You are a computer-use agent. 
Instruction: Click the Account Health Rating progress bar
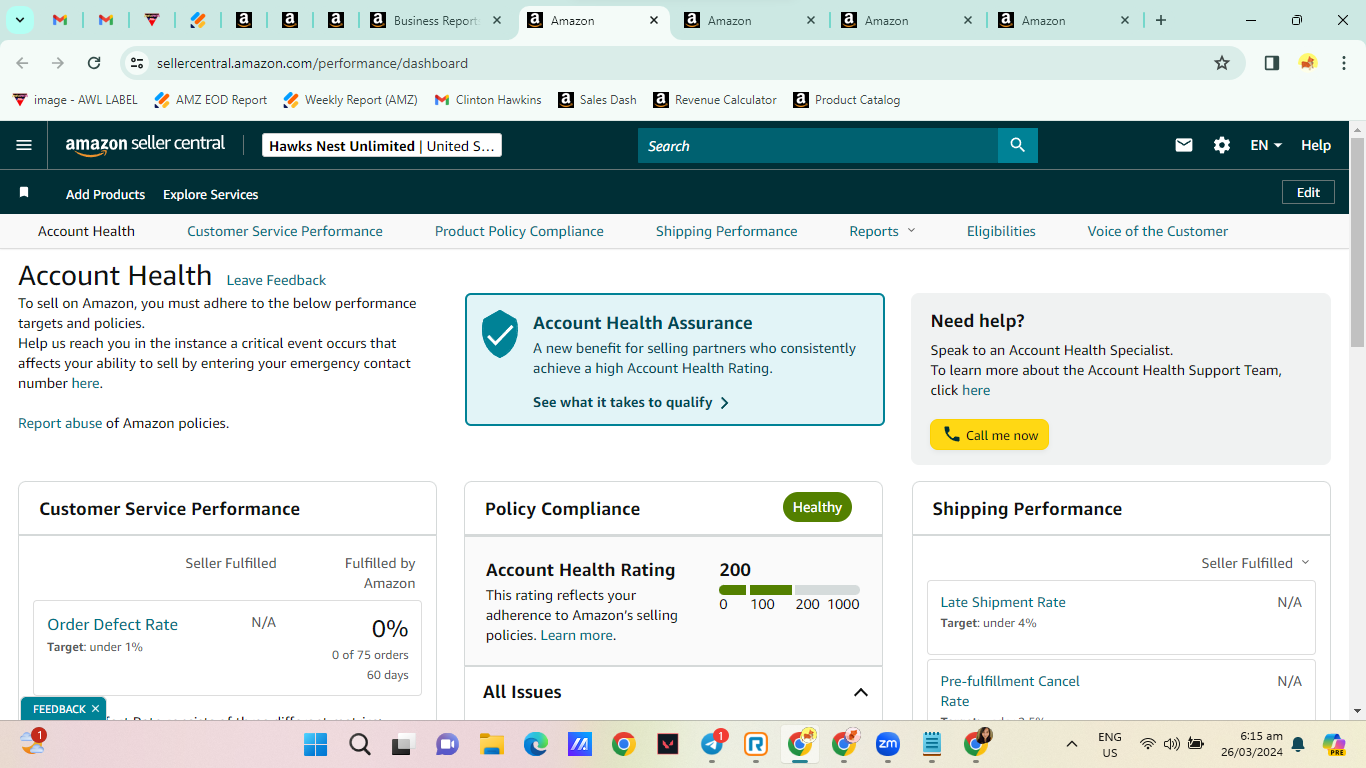[x=789, y=590]
